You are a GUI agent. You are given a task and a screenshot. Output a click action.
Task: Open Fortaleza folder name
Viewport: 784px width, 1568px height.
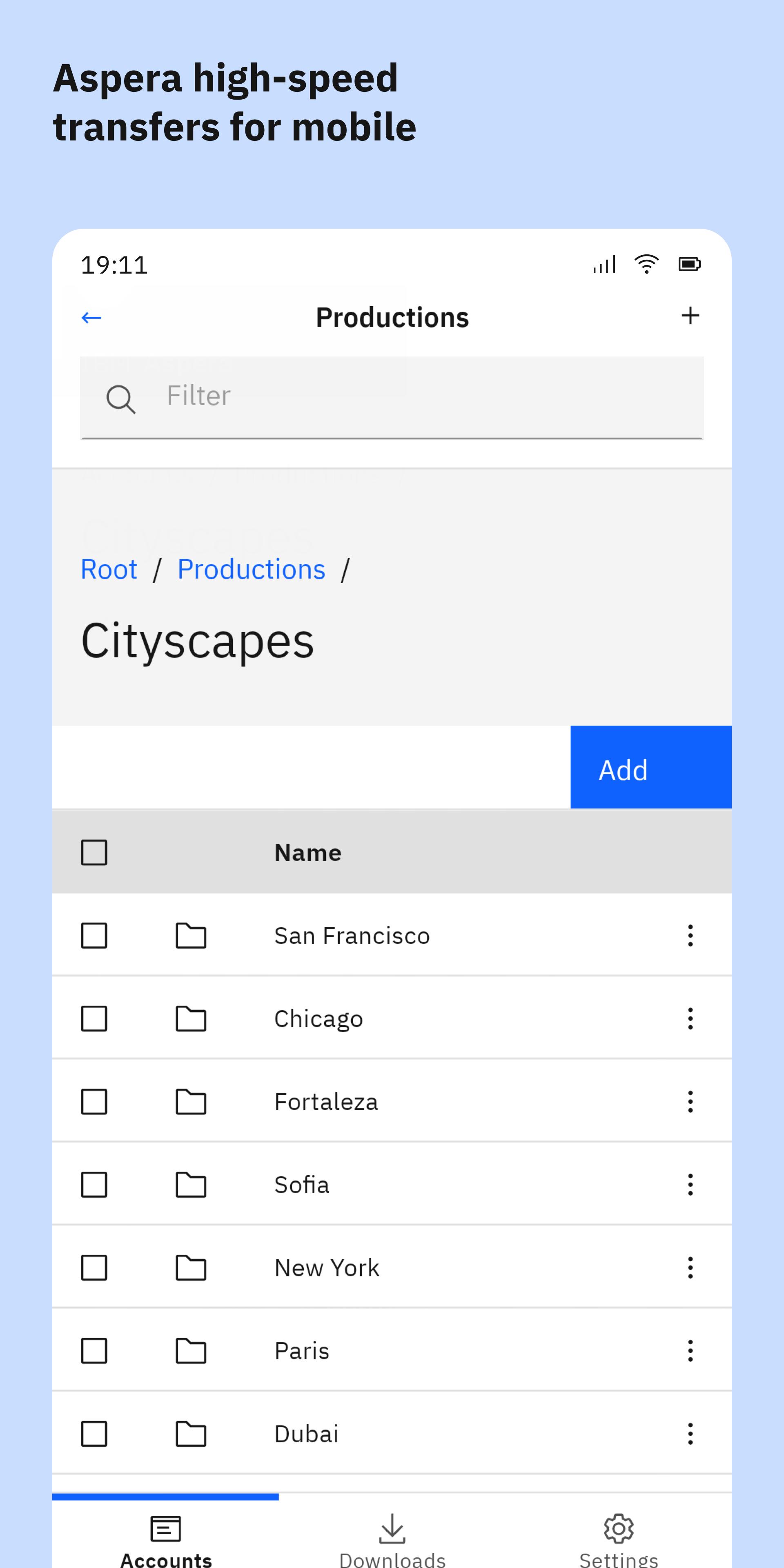tap(326, 1102)
